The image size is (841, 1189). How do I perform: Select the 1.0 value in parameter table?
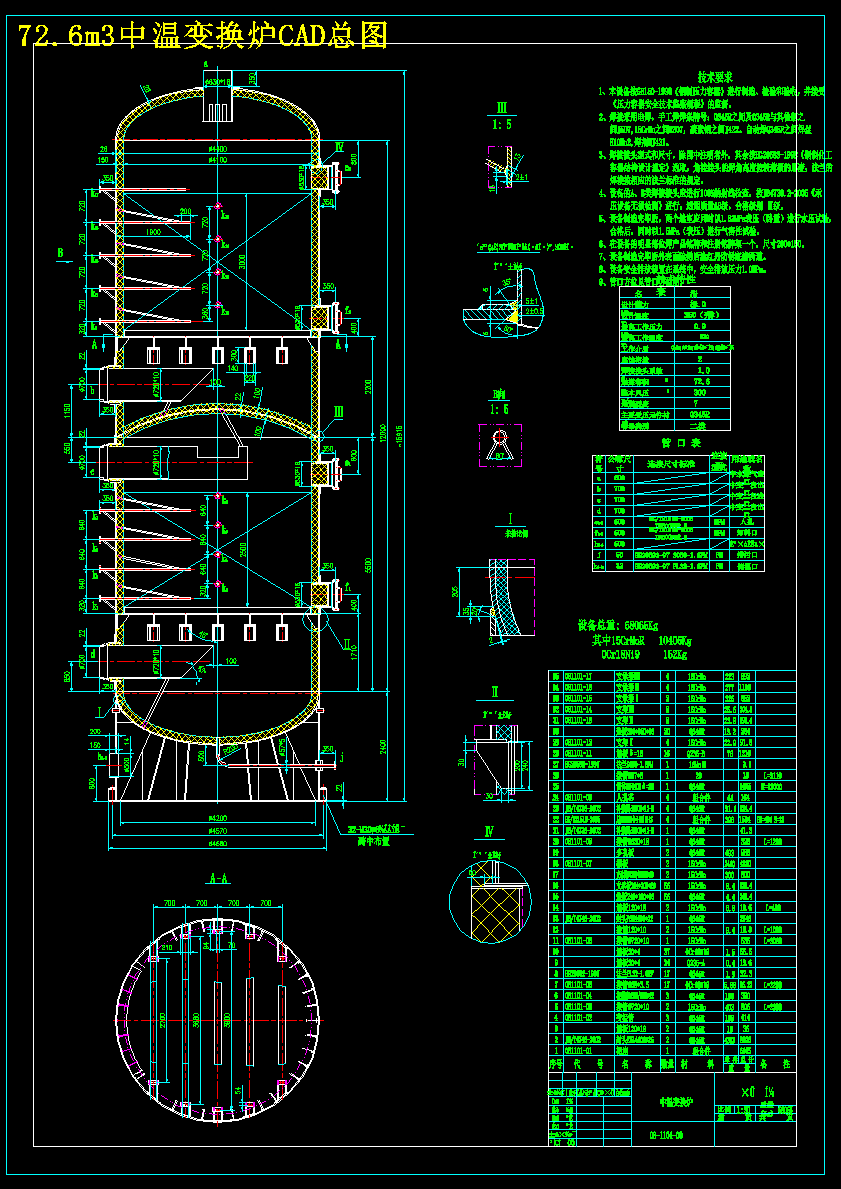click(x=704, y=369)
